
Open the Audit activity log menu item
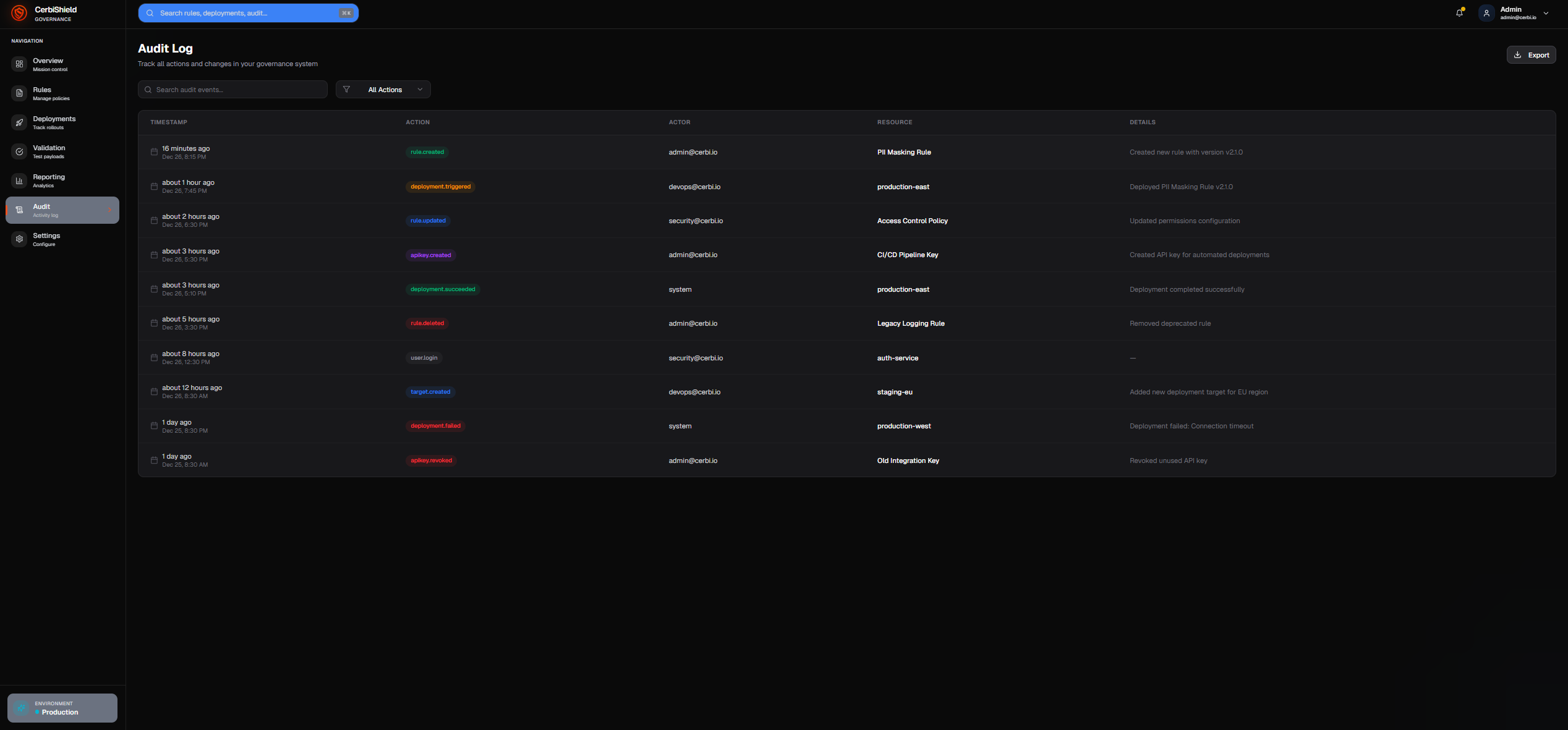coord(62,210)
